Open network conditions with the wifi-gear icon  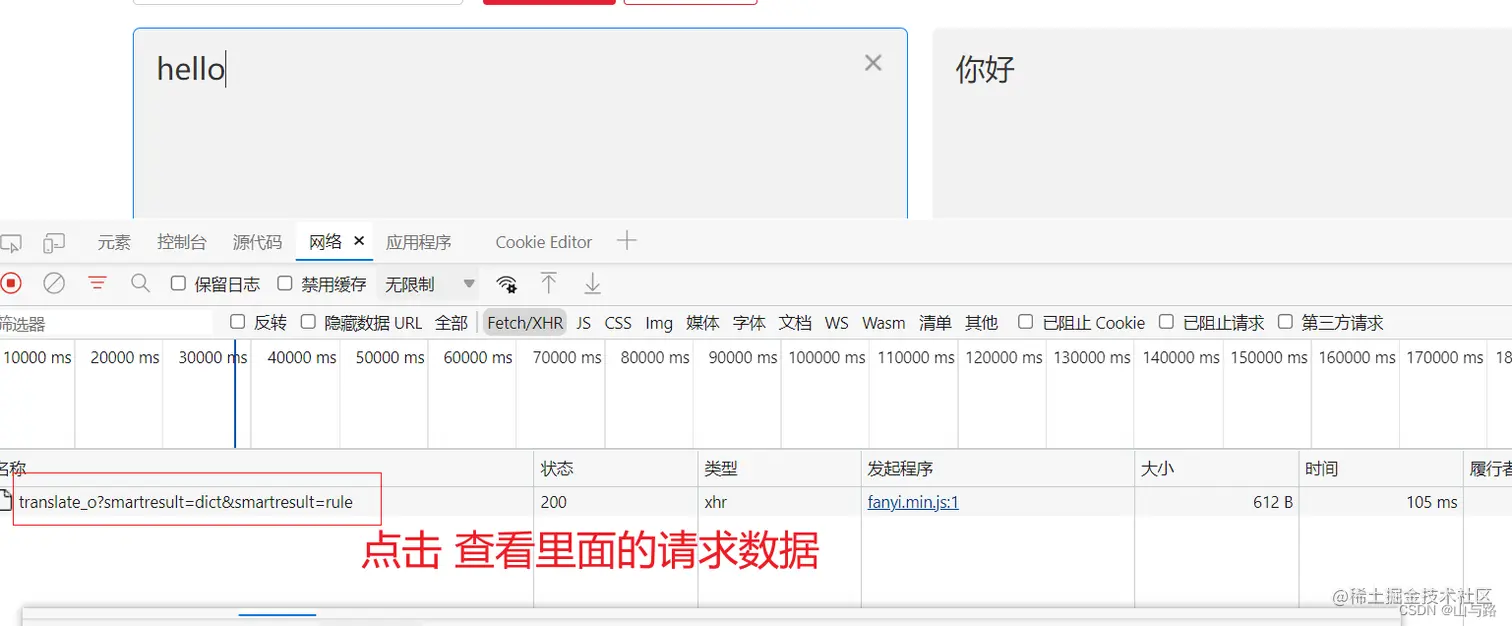(x=507, y=284)
